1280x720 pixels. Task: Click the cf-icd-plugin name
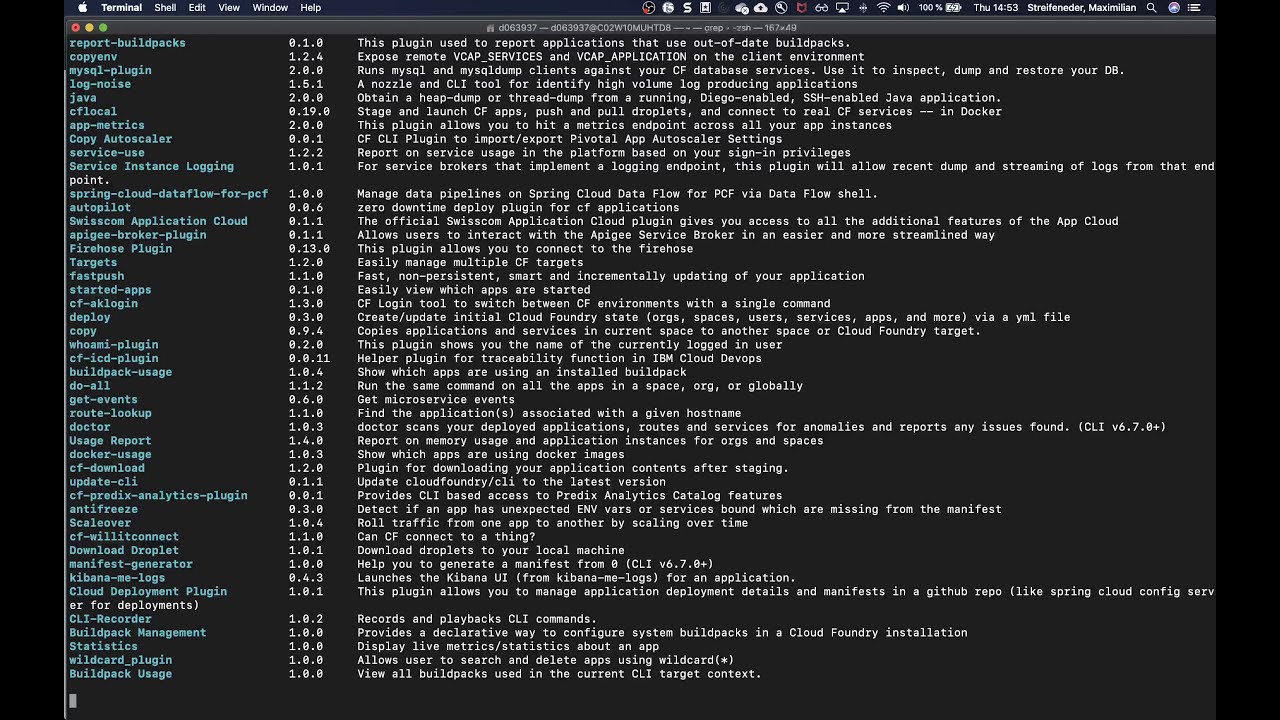tap(113, 358)
